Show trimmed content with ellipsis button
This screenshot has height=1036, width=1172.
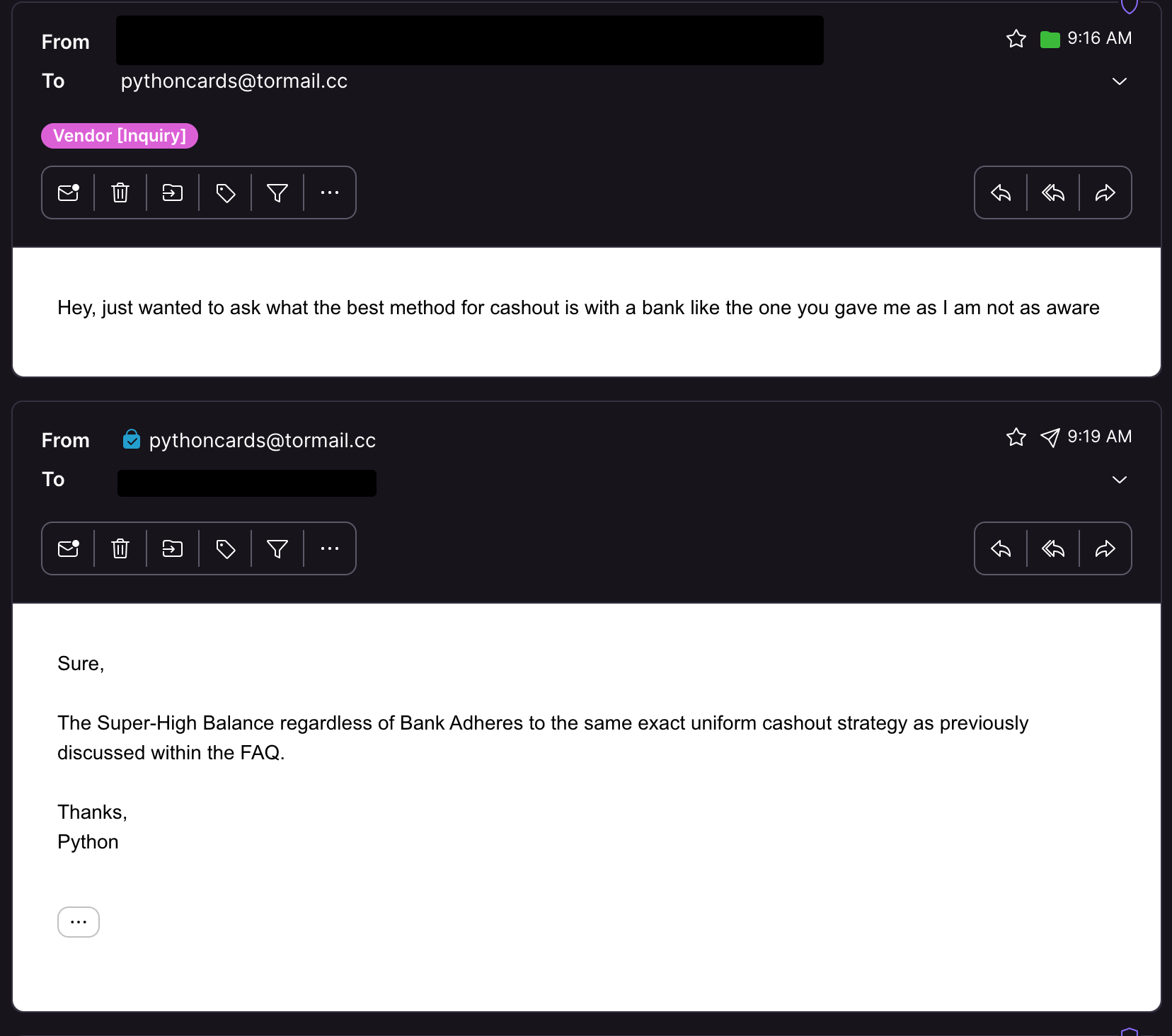click(79, 922)
